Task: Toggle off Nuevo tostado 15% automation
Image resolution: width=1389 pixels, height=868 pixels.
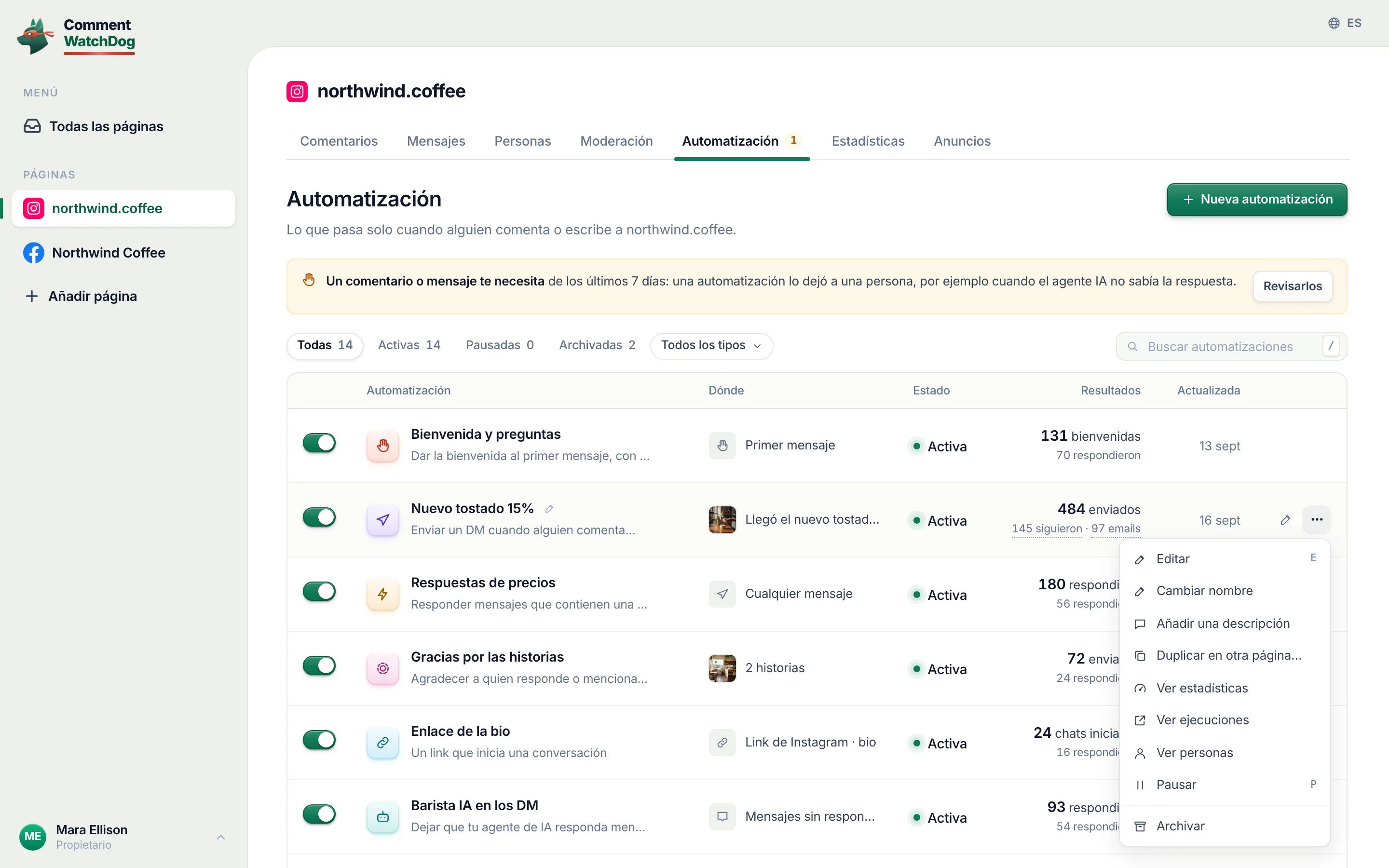Action: tap(319, 517)
